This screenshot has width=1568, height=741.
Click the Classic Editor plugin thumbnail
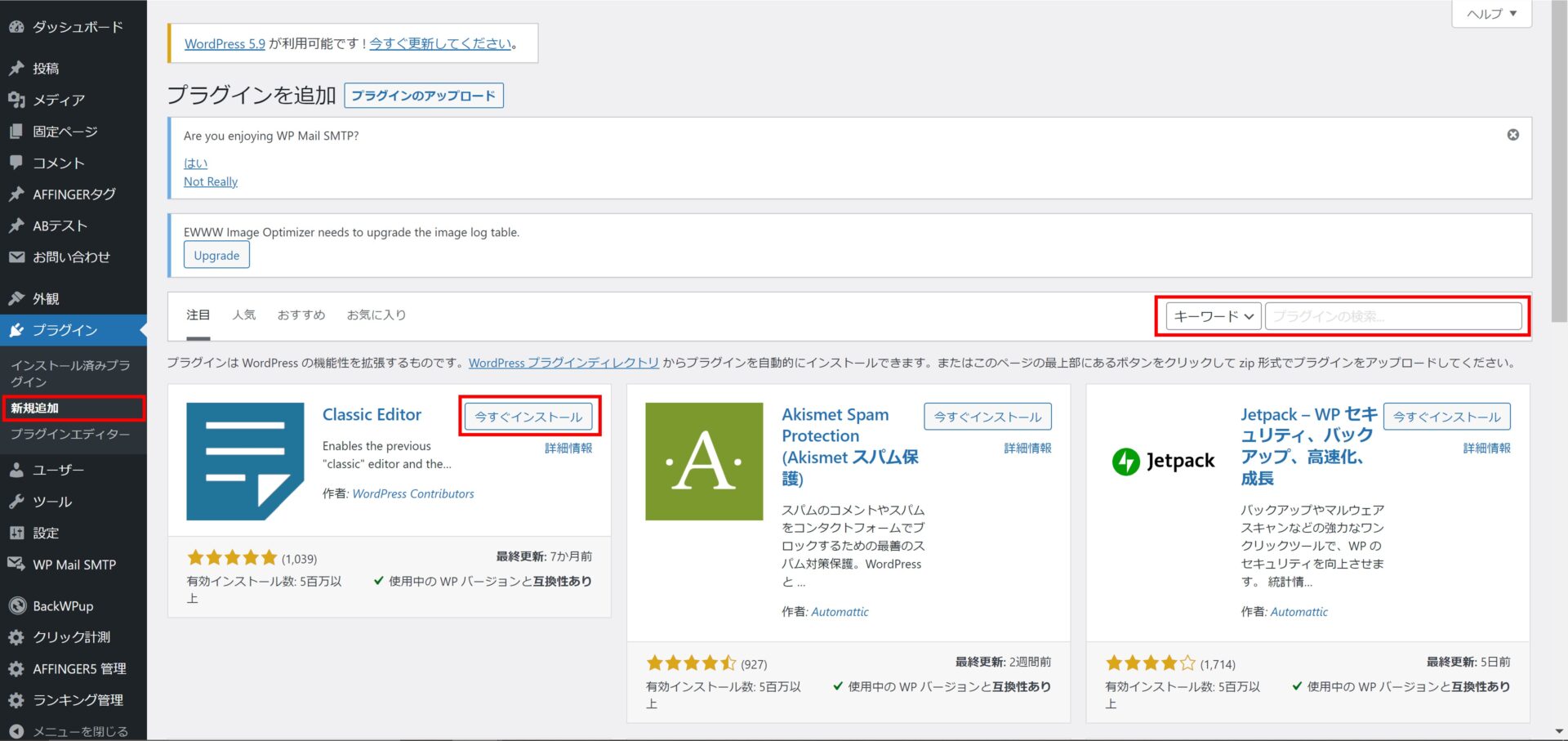[245, 462]
